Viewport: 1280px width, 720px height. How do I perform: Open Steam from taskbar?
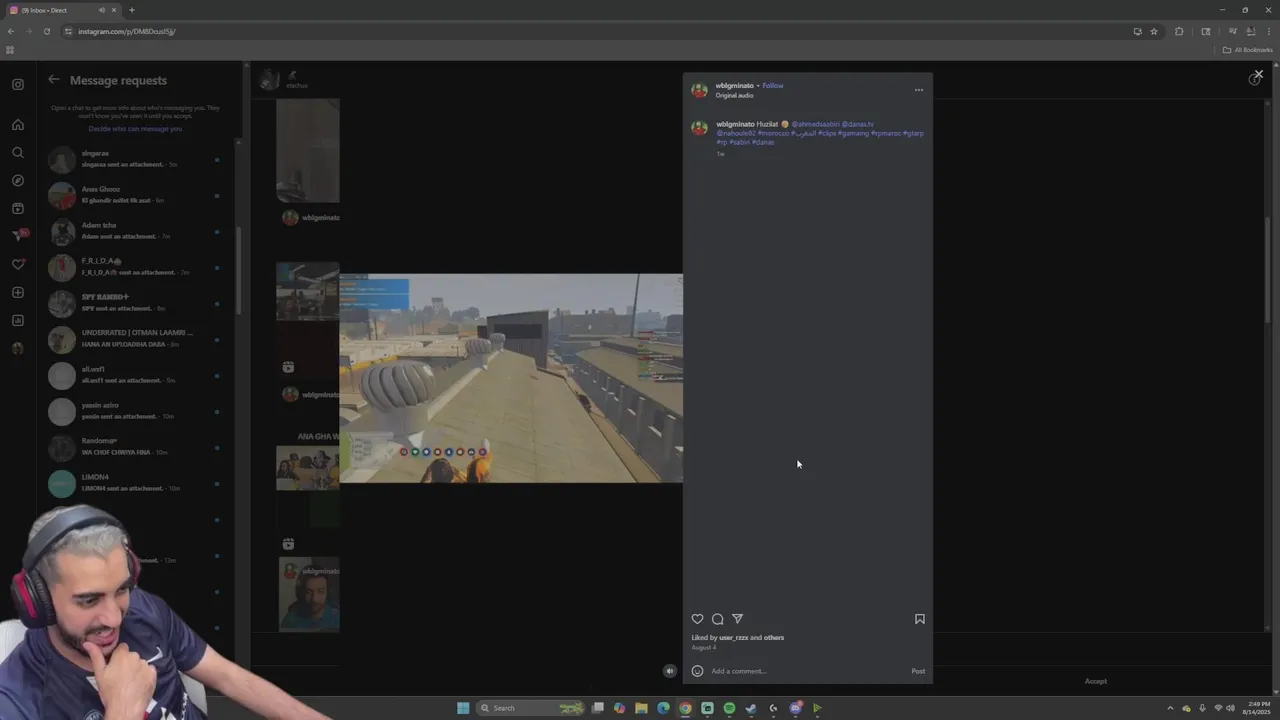coord(751,708)
